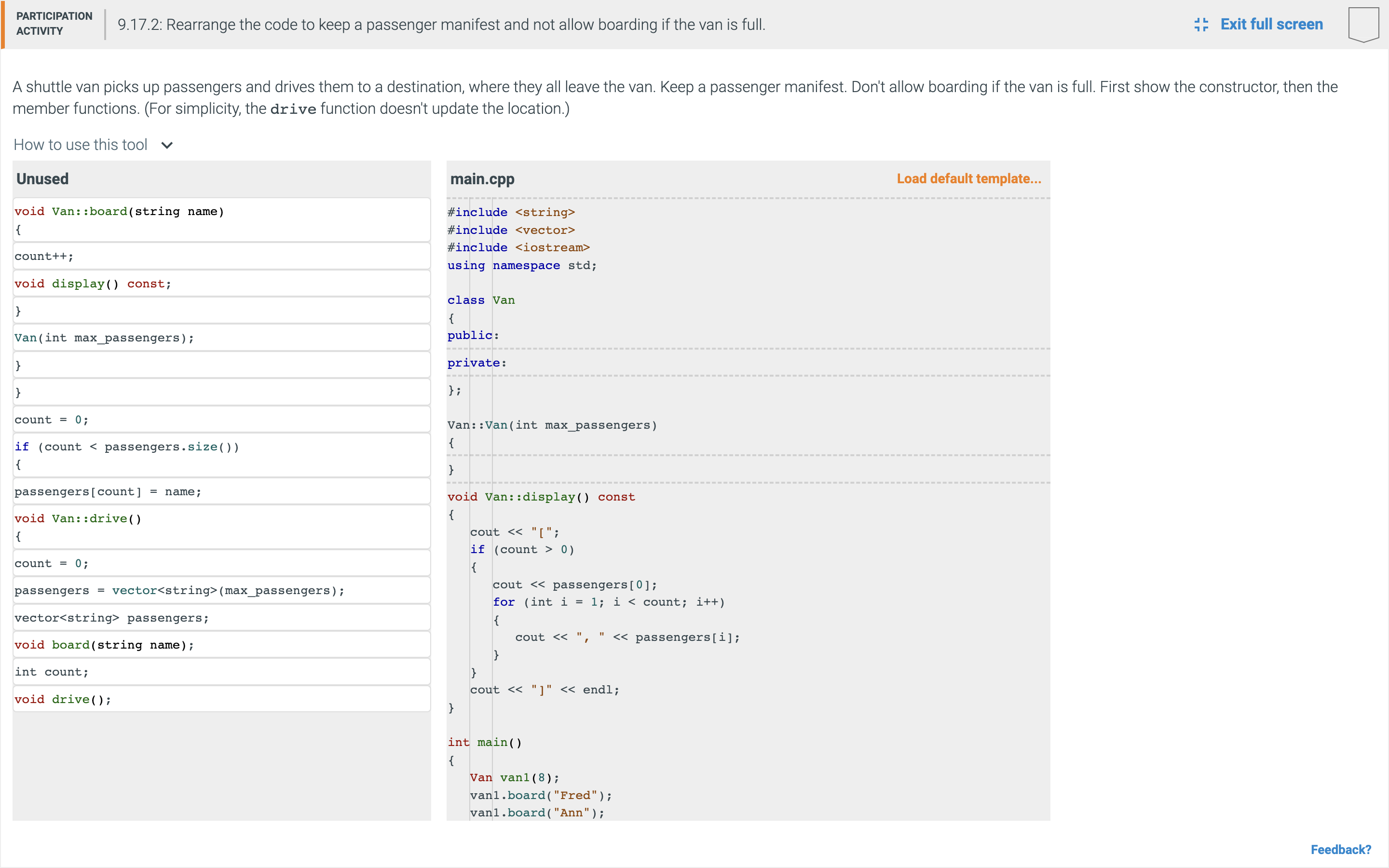Screen dimensions: 1389x868
Task: Select the "void Van::drive()" code block
Action: (x=221, y=527)
